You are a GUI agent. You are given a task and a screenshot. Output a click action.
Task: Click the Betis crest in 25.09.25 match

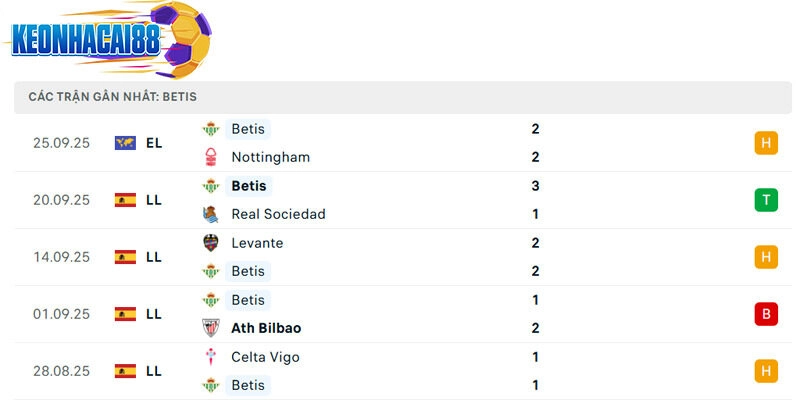211,129
